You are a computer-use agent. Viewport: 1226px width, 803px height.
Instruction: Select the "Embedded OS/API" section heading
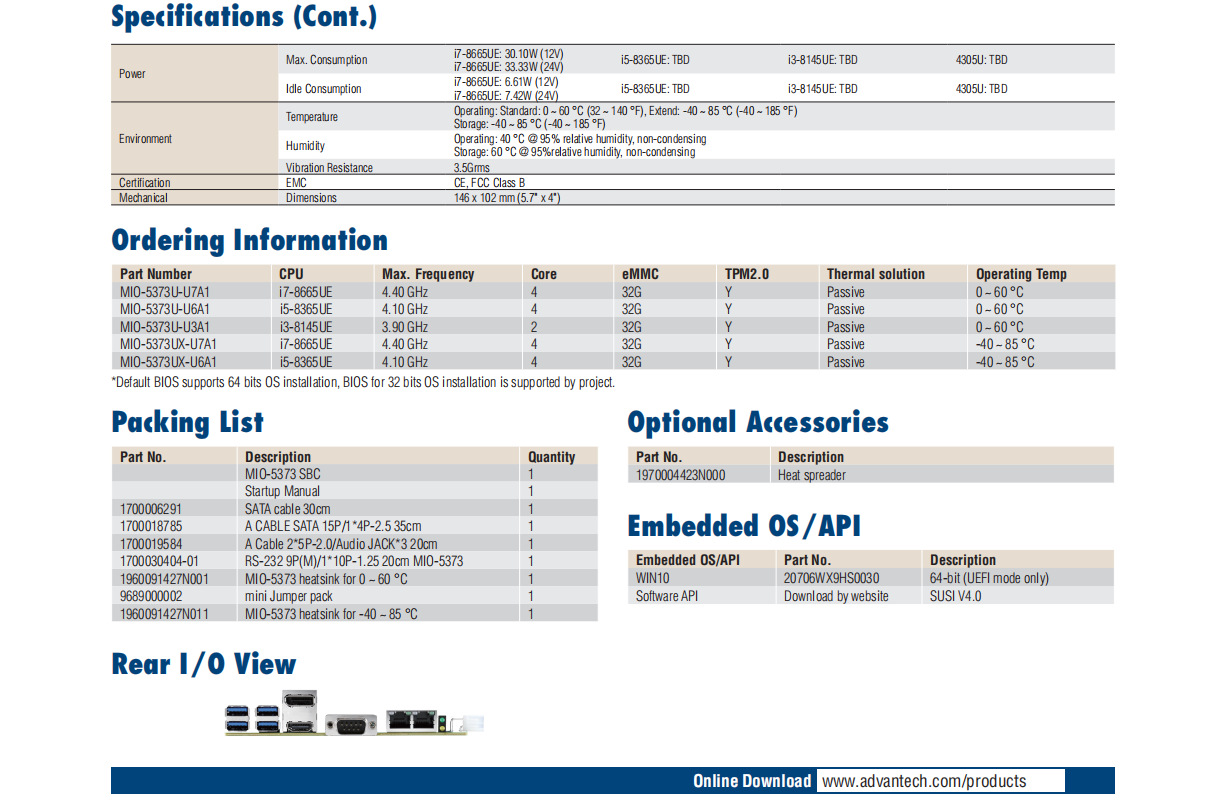point(744,525)
